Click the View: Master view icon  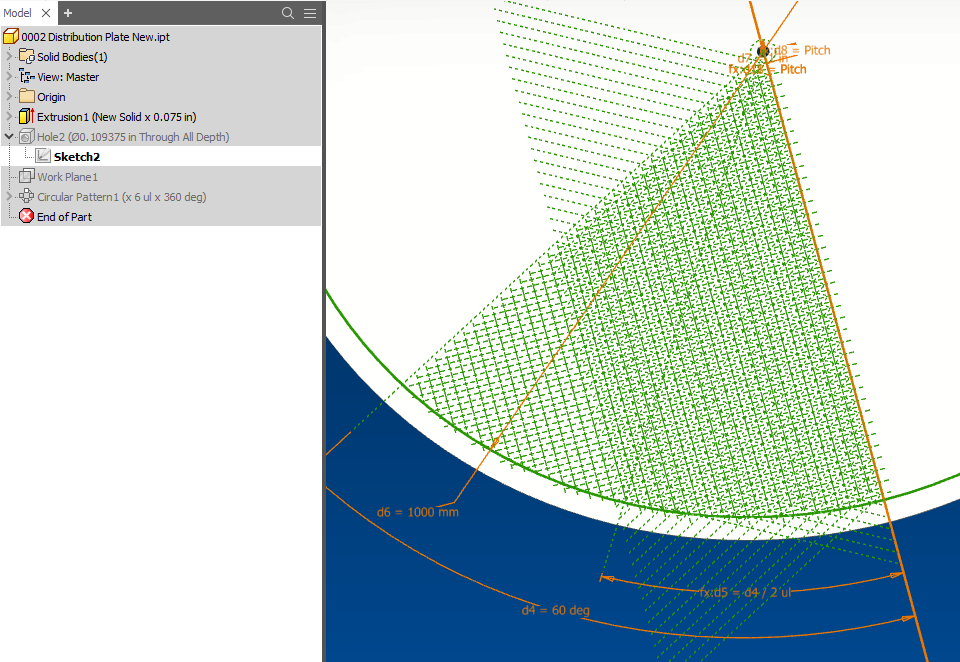pos(27,76)
